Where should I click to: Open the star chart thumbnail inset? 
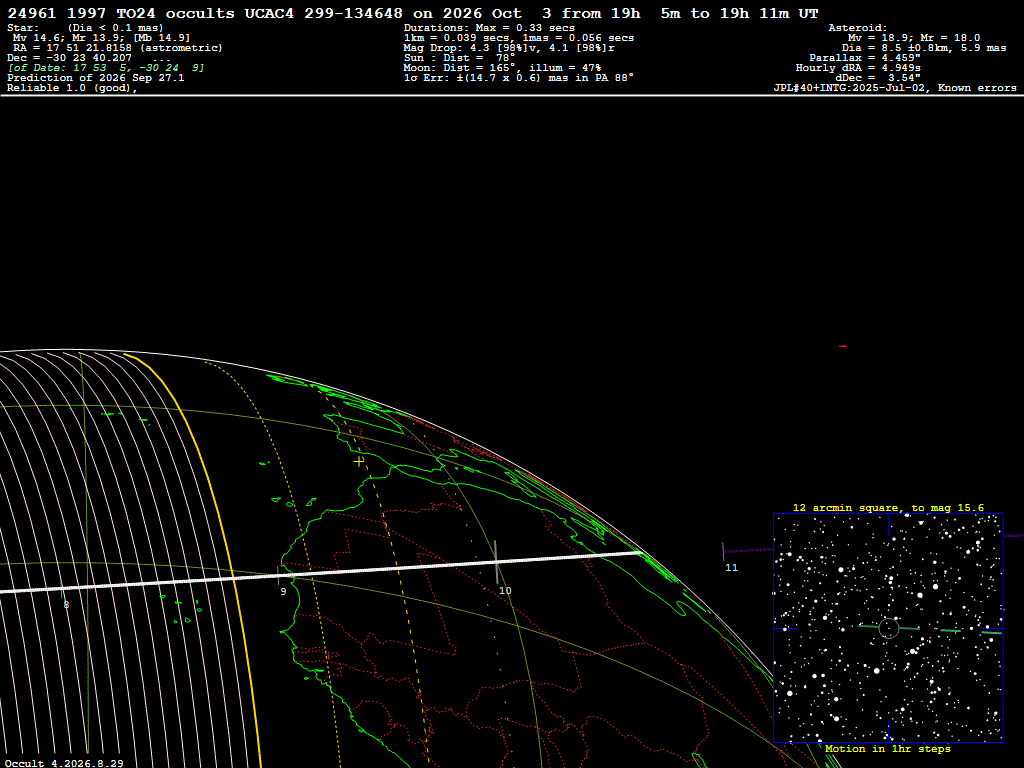(x=888, y=628)
